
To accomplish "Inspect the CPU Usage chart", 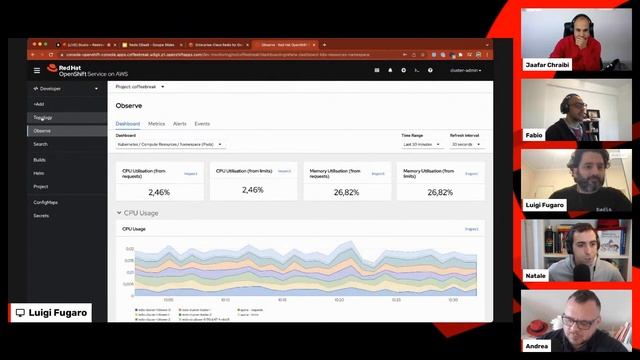I will [471, 229].
